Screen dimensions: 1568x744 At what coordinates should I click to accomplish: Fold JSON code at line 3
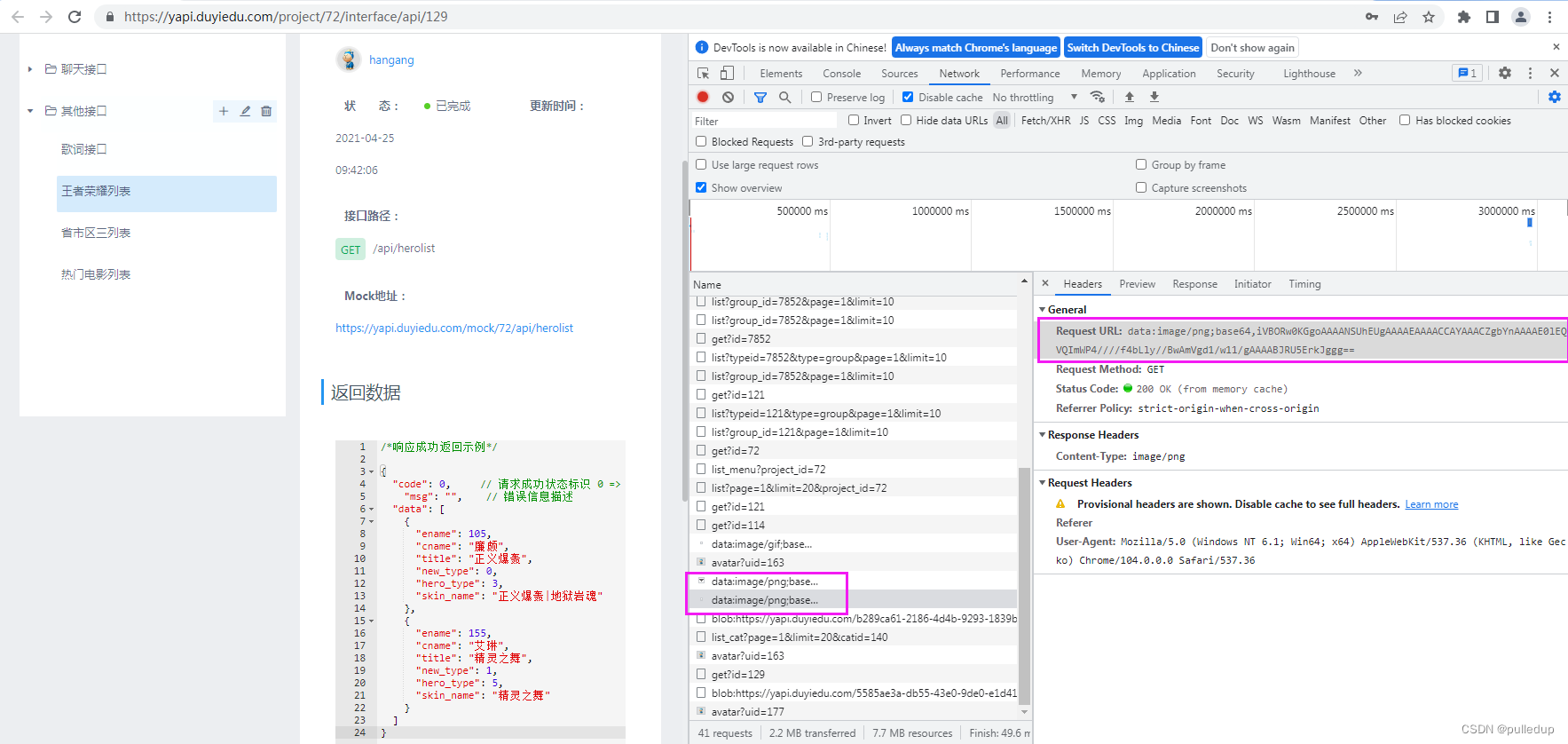point(372,471)
